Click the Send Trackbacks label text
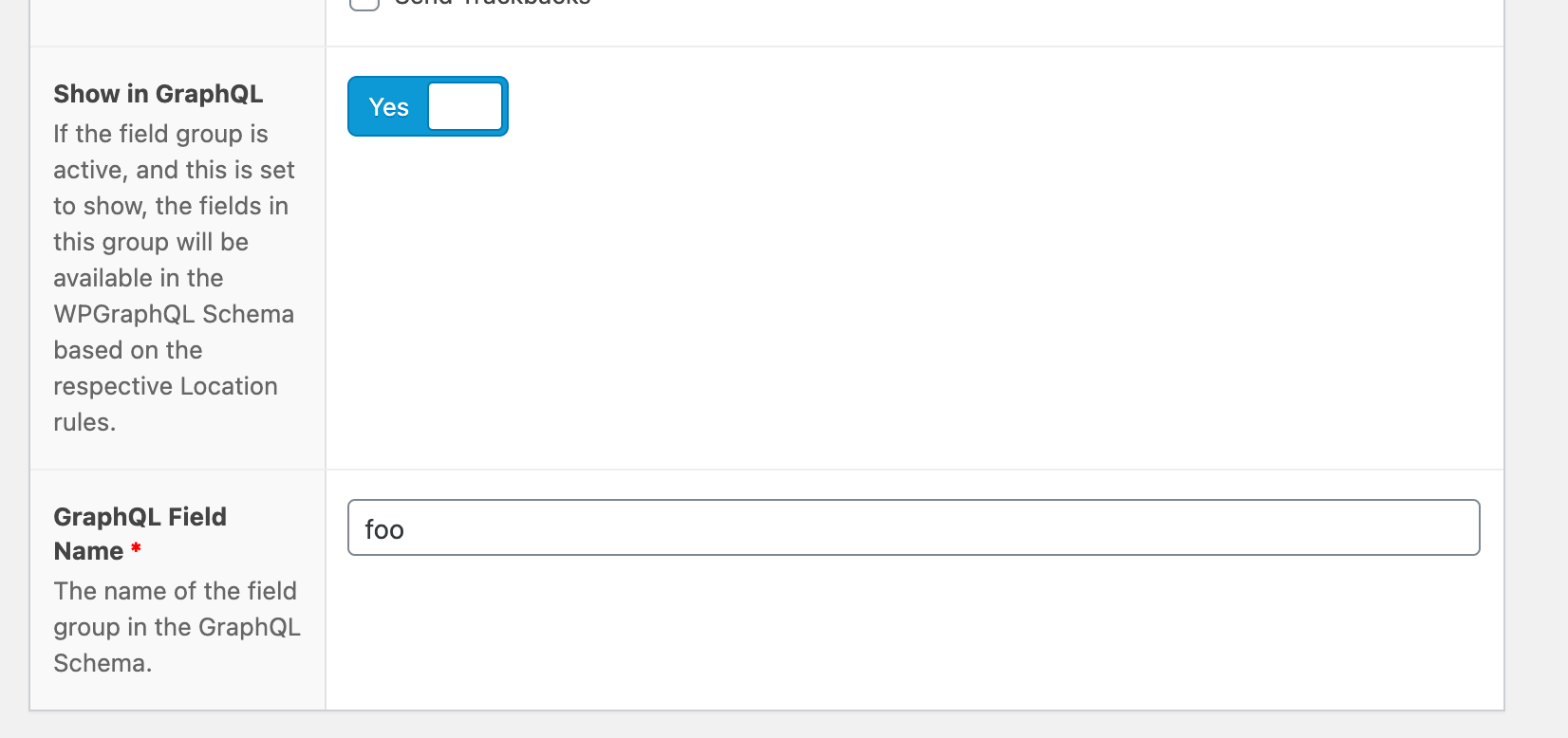This screenshot has width=1568, height=738. [493, 3]
